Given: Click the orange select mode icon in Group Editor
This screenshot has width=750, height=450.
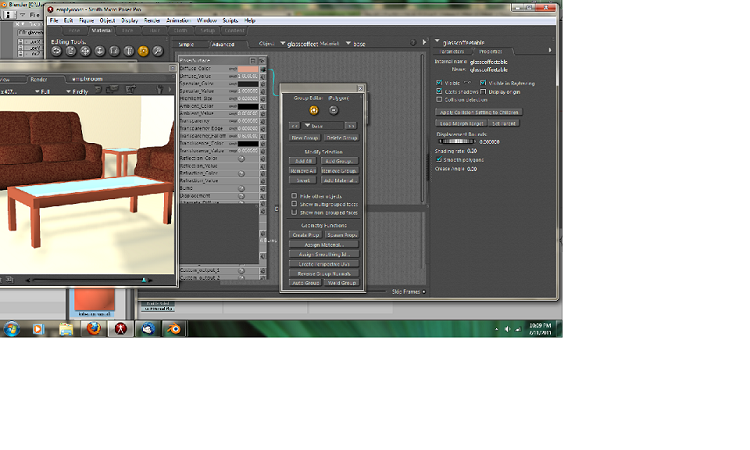Looking at the screenshot, I should point(313,109).
